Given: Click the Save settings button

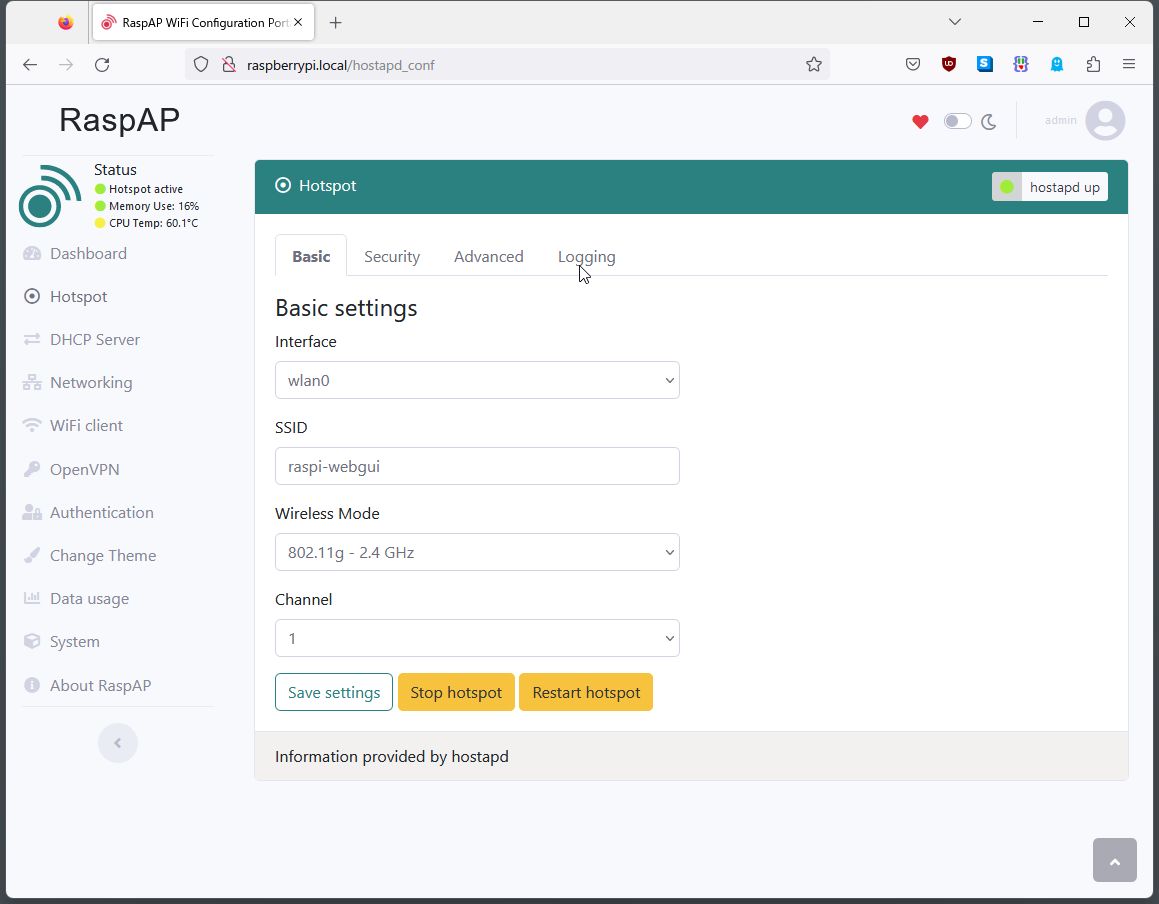Looking at the screenshot, I should (333, 692).
